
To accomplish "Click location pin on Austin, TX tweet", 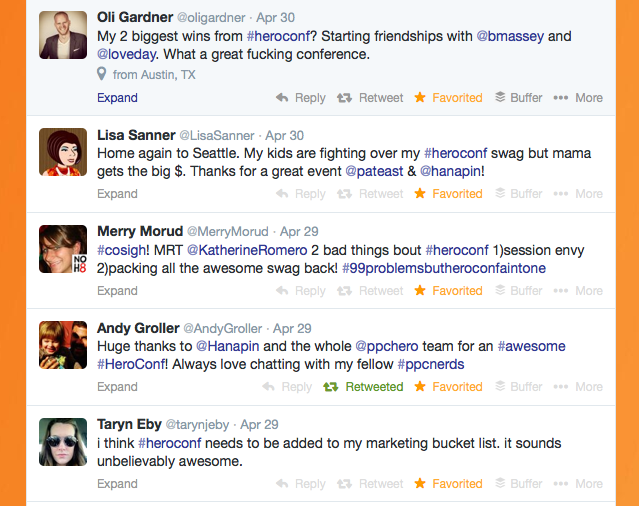I will click(101, 74).
